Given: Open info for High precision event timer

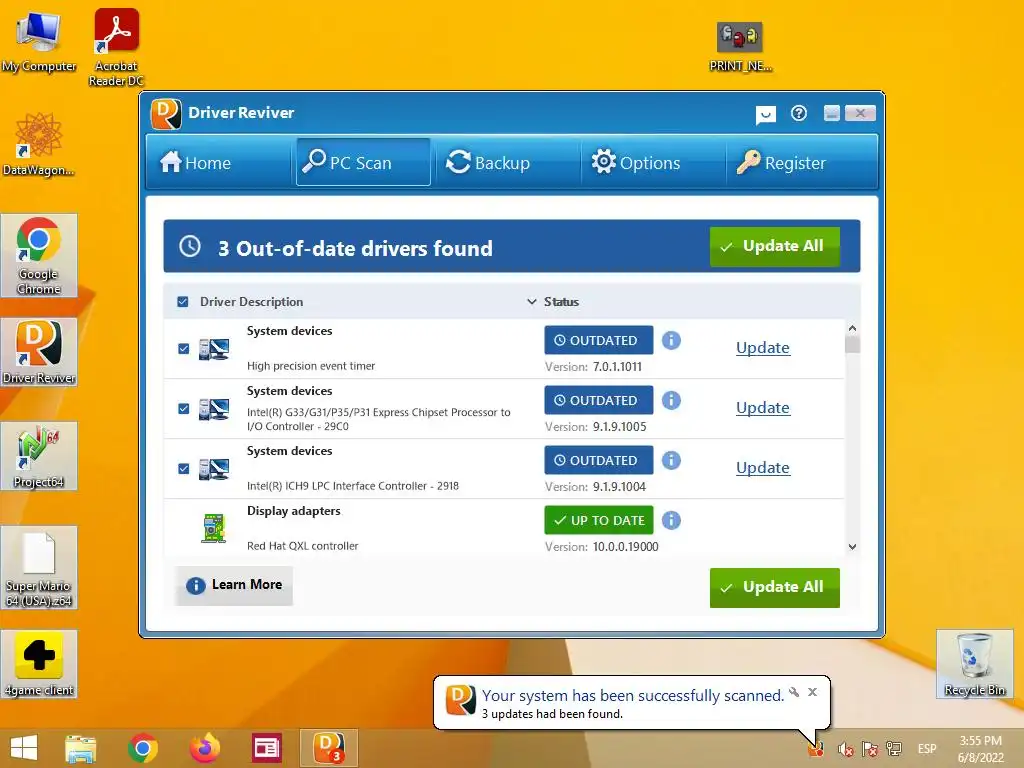Looking at the screenshot, I should (671, 340).
